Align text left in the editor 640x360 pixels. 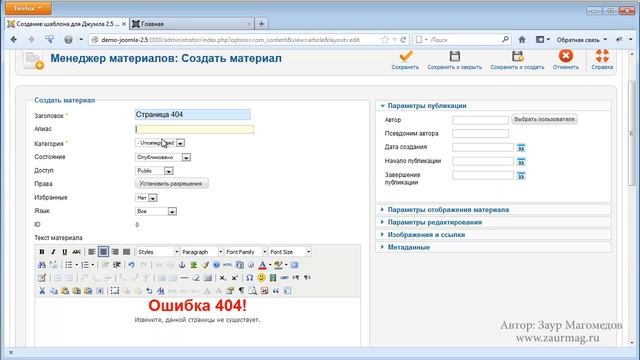pyautogui.click(x=92, y=252)
